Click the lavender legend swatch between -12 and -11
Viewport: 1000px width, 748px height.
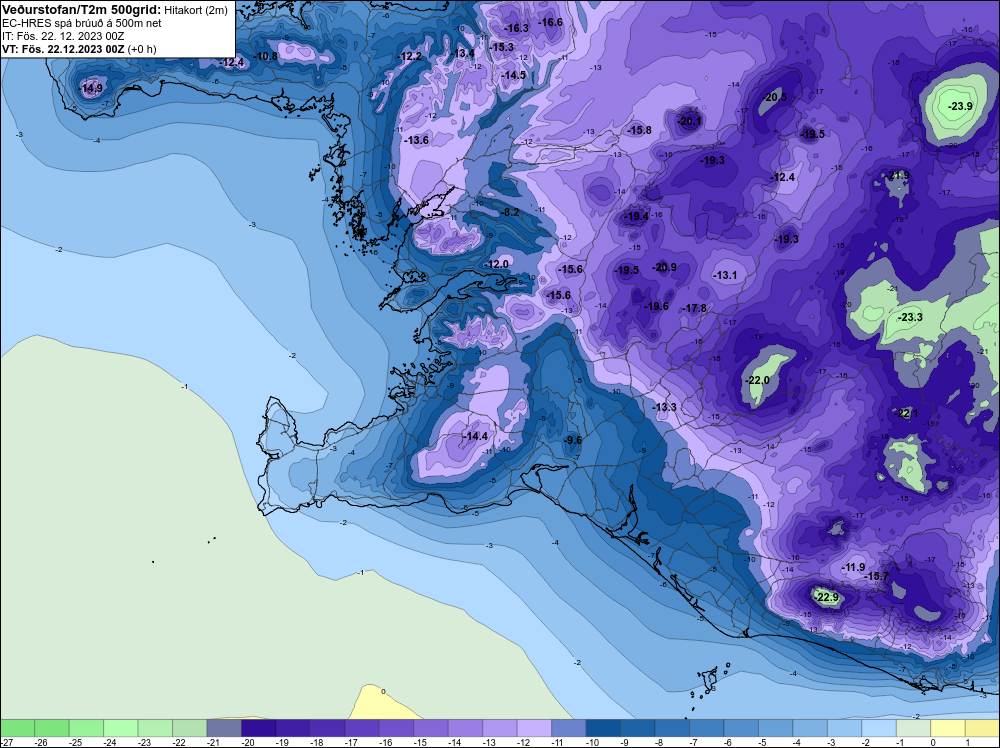(x=534, y=728)
